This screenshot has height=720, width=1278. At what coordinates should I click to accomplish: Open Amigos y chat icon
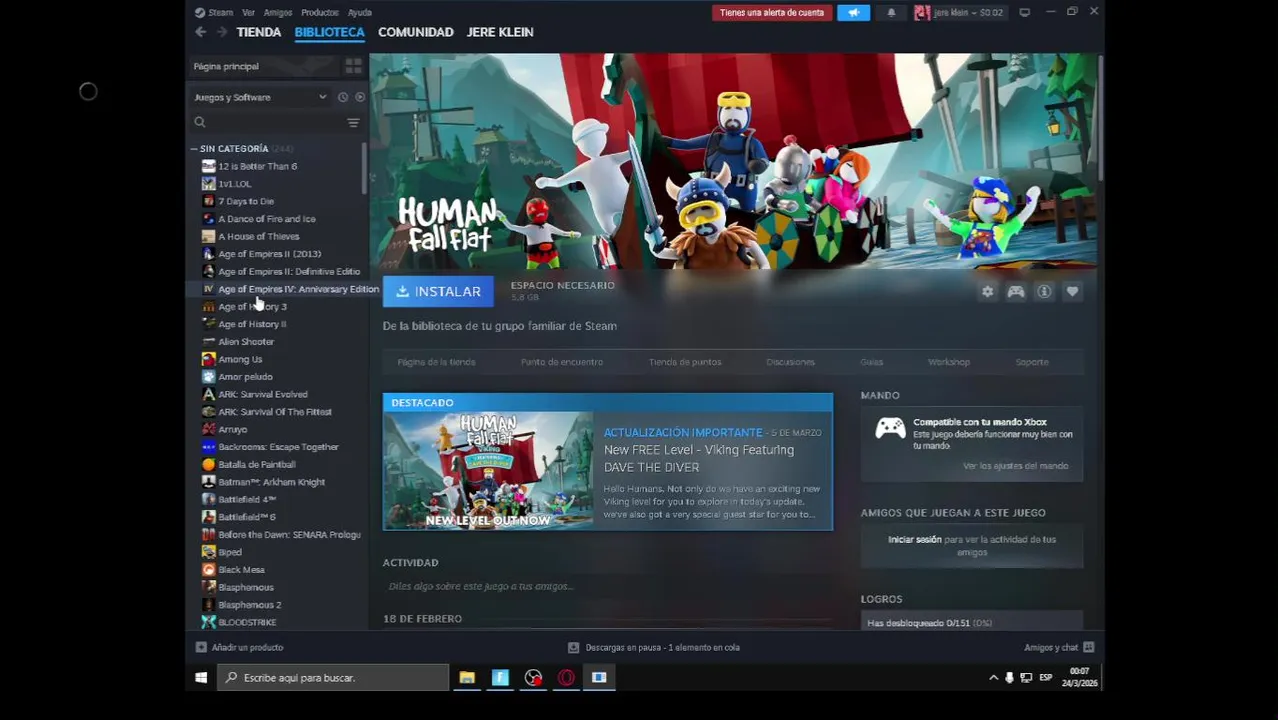1089,647
